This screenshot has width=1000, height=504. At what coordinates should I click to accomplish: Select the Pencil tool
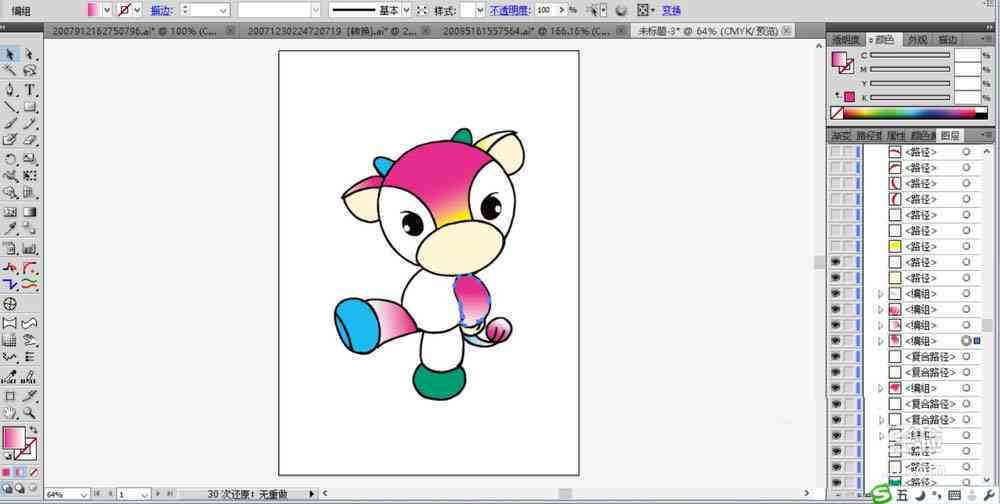29,123
